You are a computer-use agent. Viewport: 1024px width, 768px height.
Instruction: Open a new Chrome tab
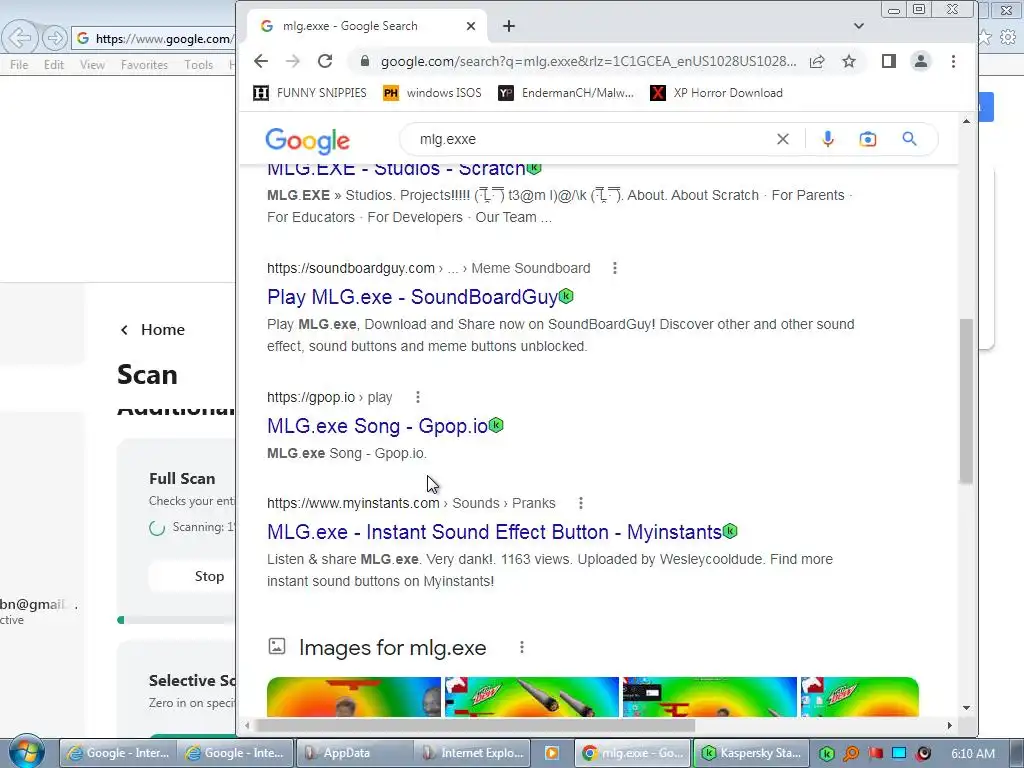coord(509,26)
